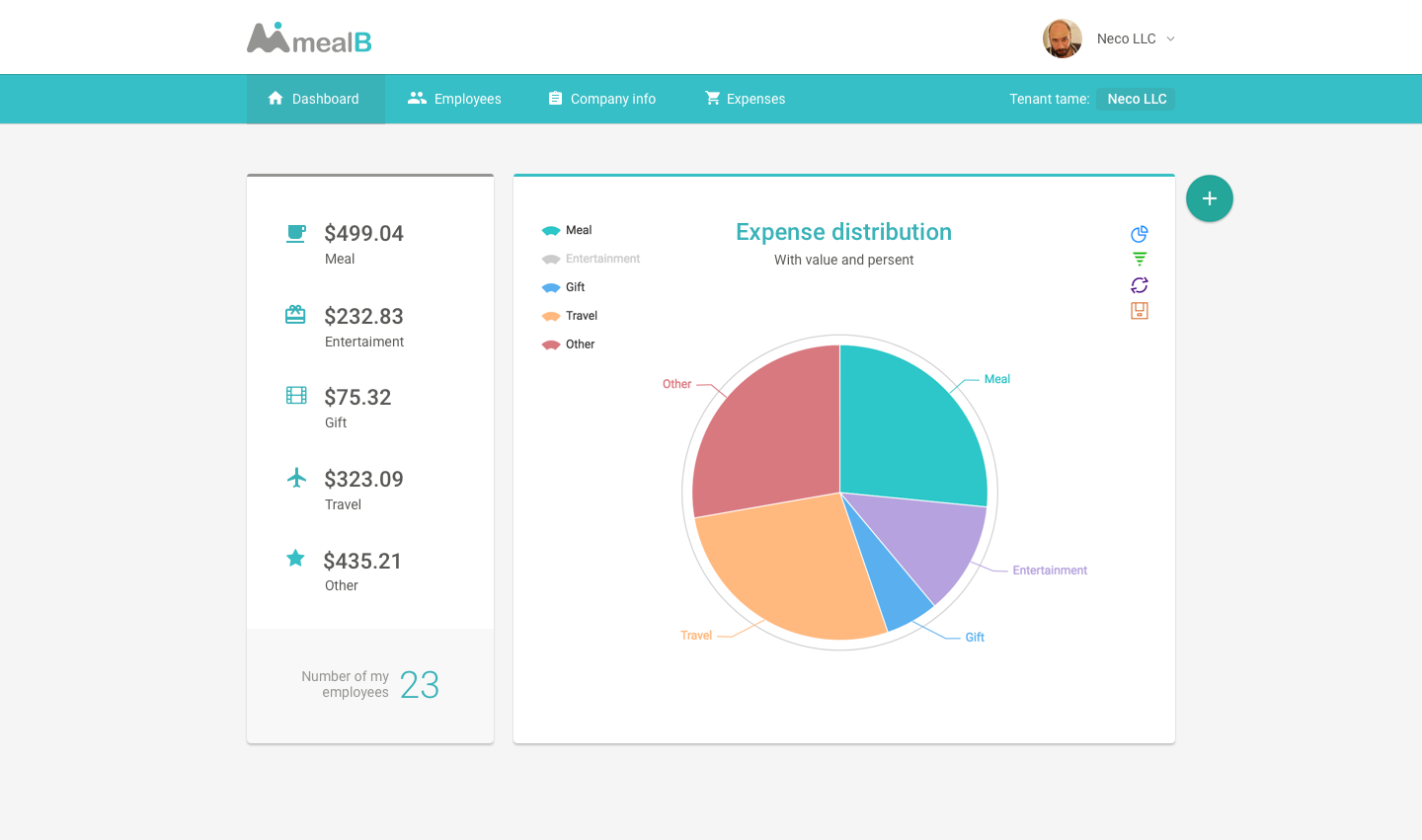Toggle the Gift legend item
The width and height of the screenshot is (1422, 840).
tap(563, 287)
